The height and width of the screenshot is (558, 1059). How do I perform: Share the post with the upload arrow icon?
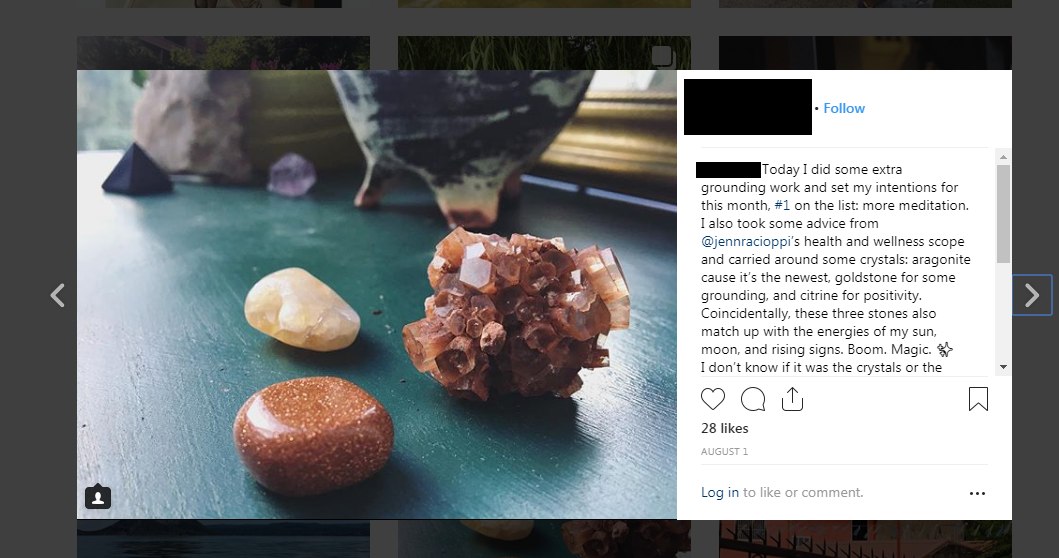792,399
